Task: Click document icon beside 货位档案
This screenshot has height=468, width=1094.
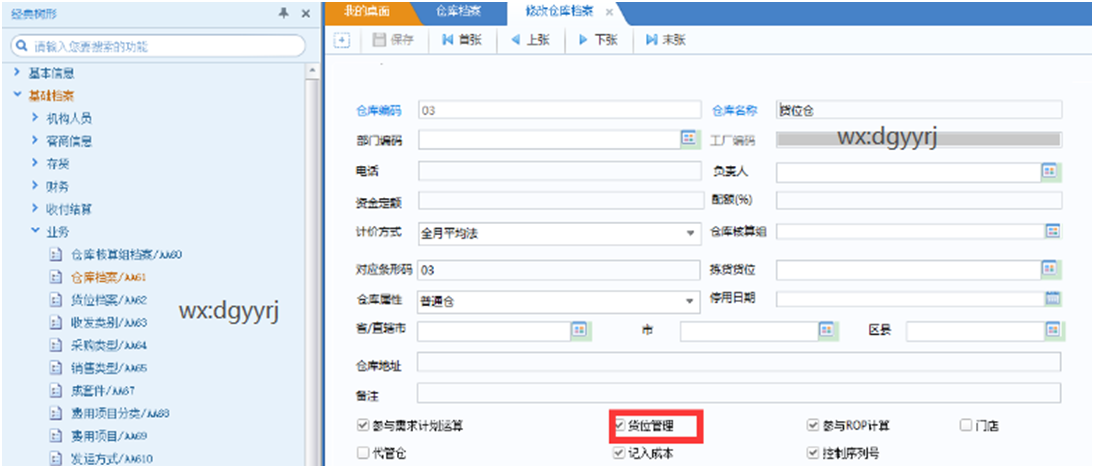Action: tap(56, 300)
